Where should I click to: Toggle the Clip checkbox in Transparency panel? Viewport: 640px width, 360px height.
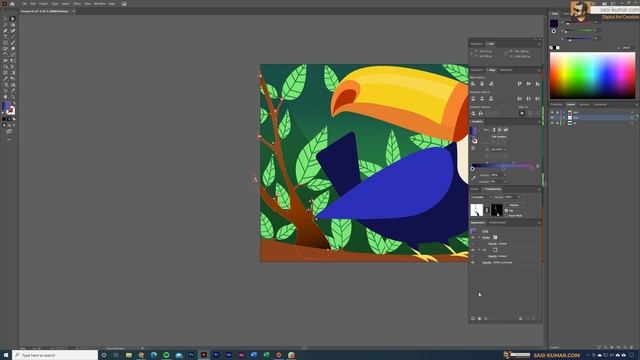(x=506, y=211)
